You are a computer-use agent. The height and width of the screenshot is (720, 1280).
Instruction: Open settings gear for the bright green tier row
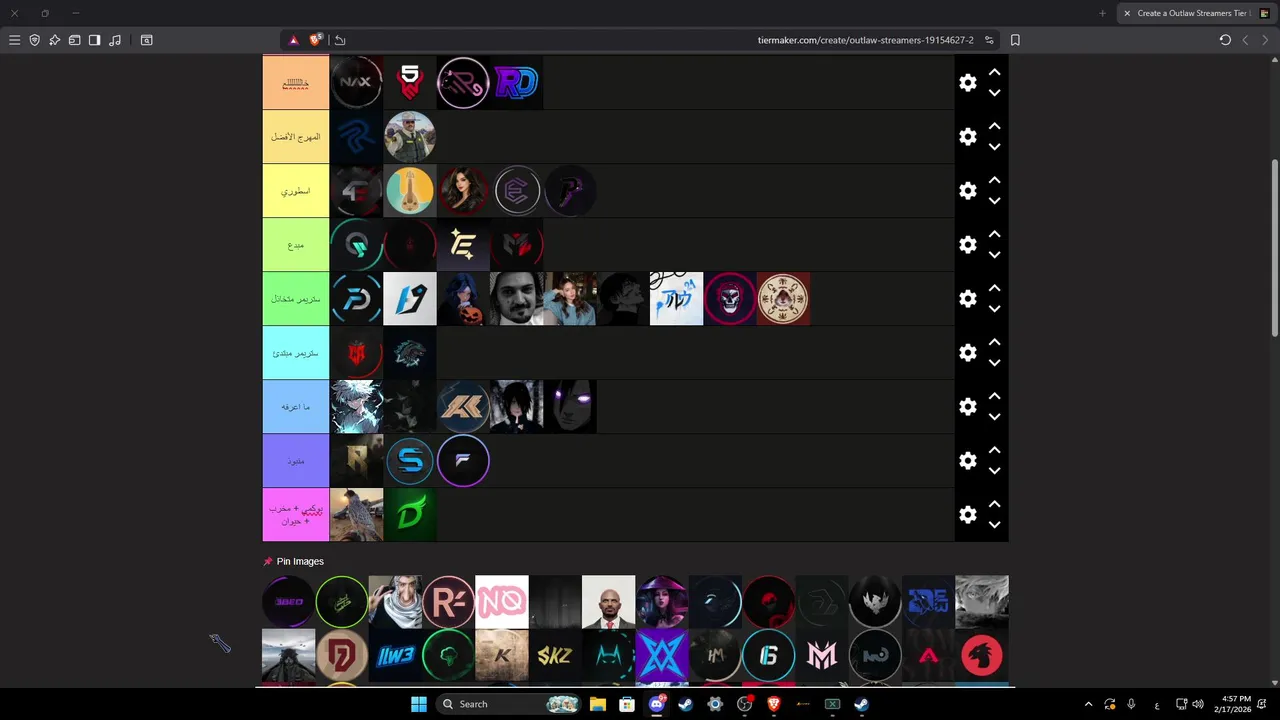click(967, 299)
